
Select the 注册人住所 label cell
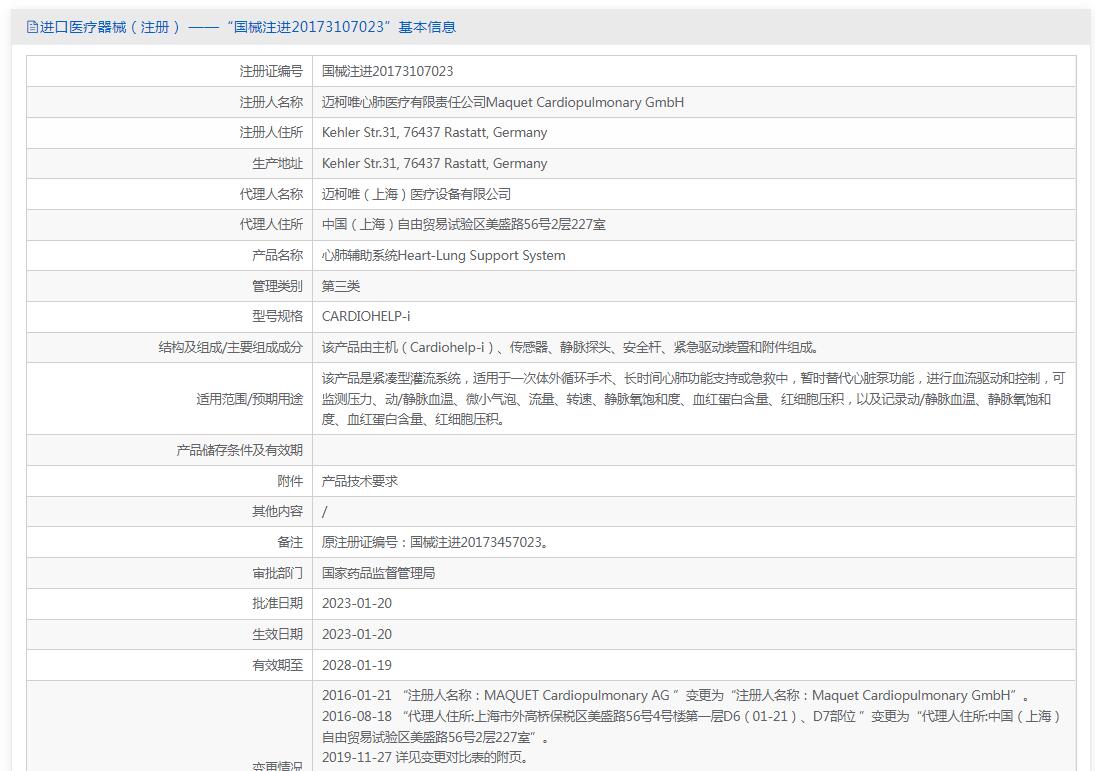(x=170, y=133)
